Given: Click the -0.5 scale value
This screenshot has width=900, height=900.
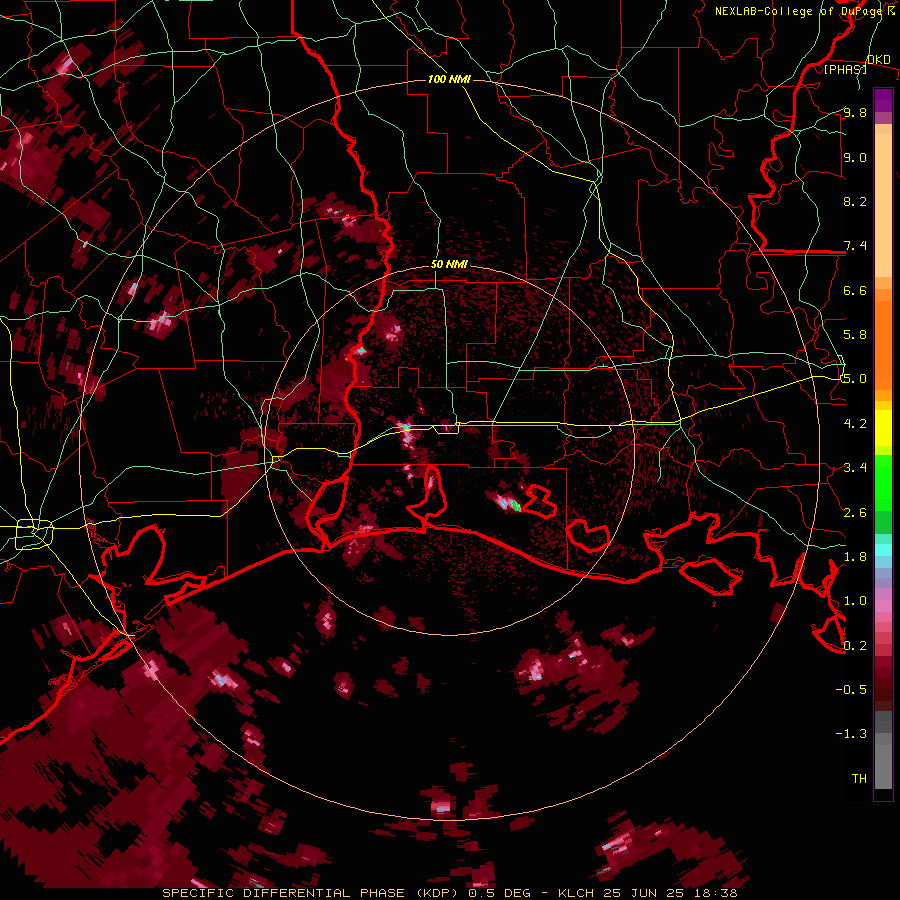Looking at the screenshot, I should (851, 690).
